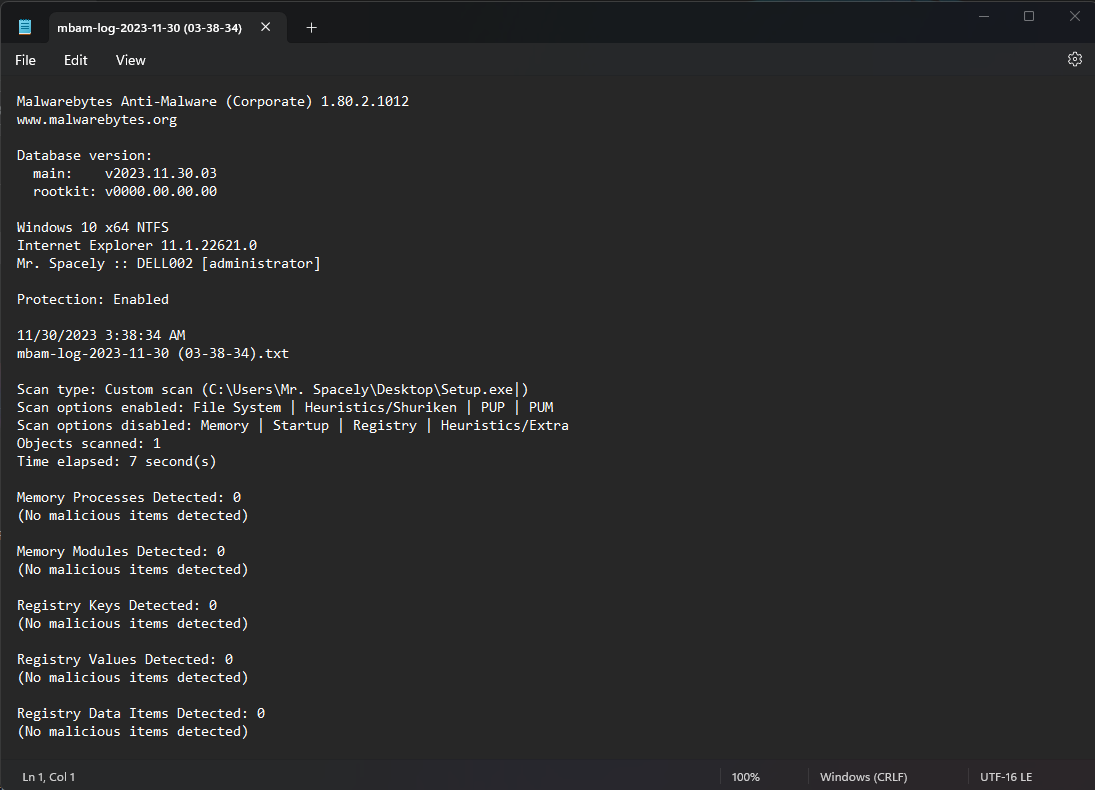Click the Time elapsed: 7 second(s) line

[117, 462]
